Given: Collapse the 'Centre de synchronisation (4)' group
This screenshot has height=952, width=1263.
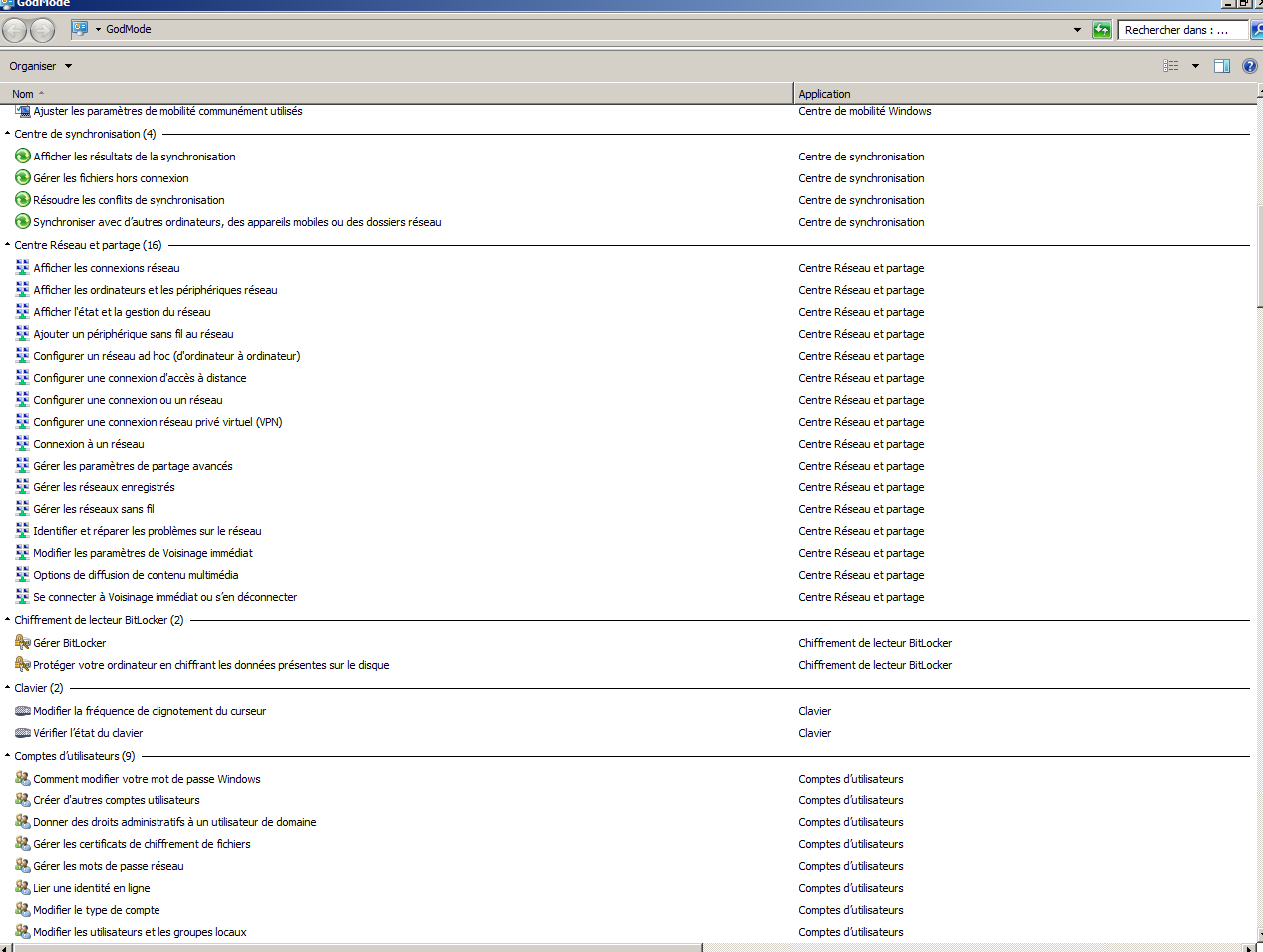Looking at the screenshot, I should (x=7, y=134).
